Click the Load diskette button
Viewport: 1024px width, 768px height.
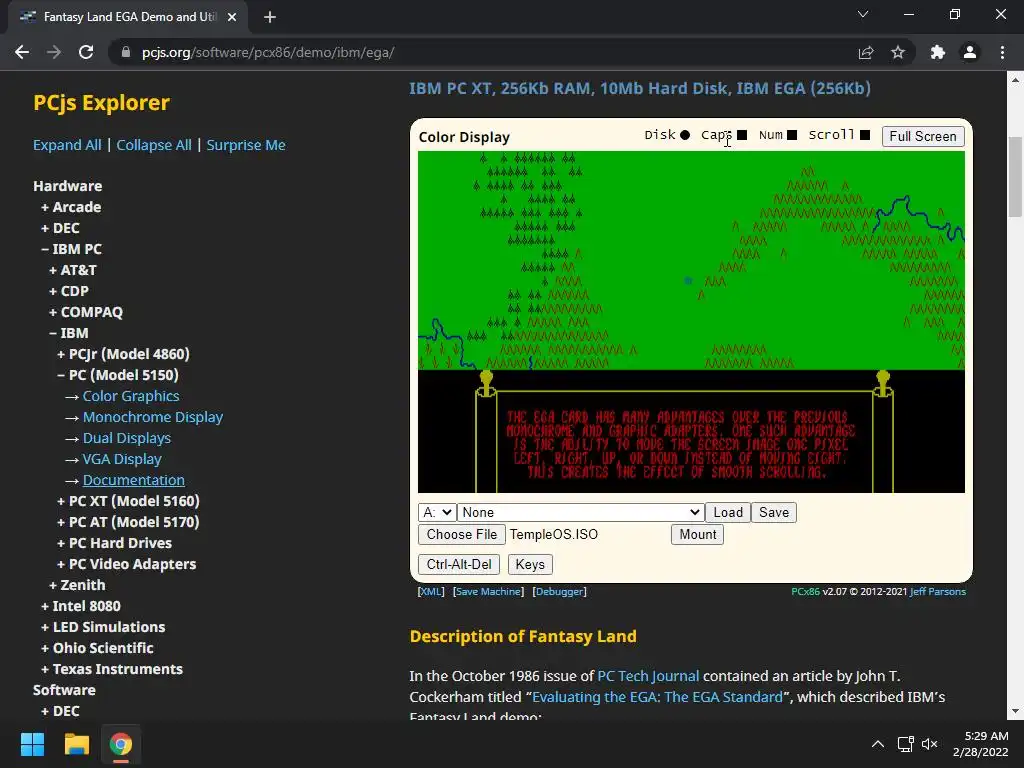tap(728, 512)
